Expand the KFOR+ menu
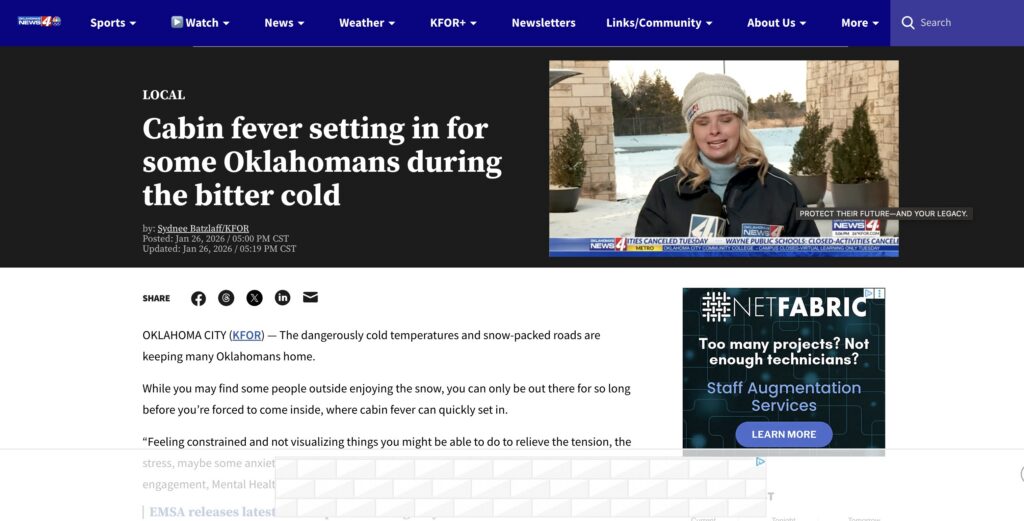1024x521 pixels. click(453, 23)
